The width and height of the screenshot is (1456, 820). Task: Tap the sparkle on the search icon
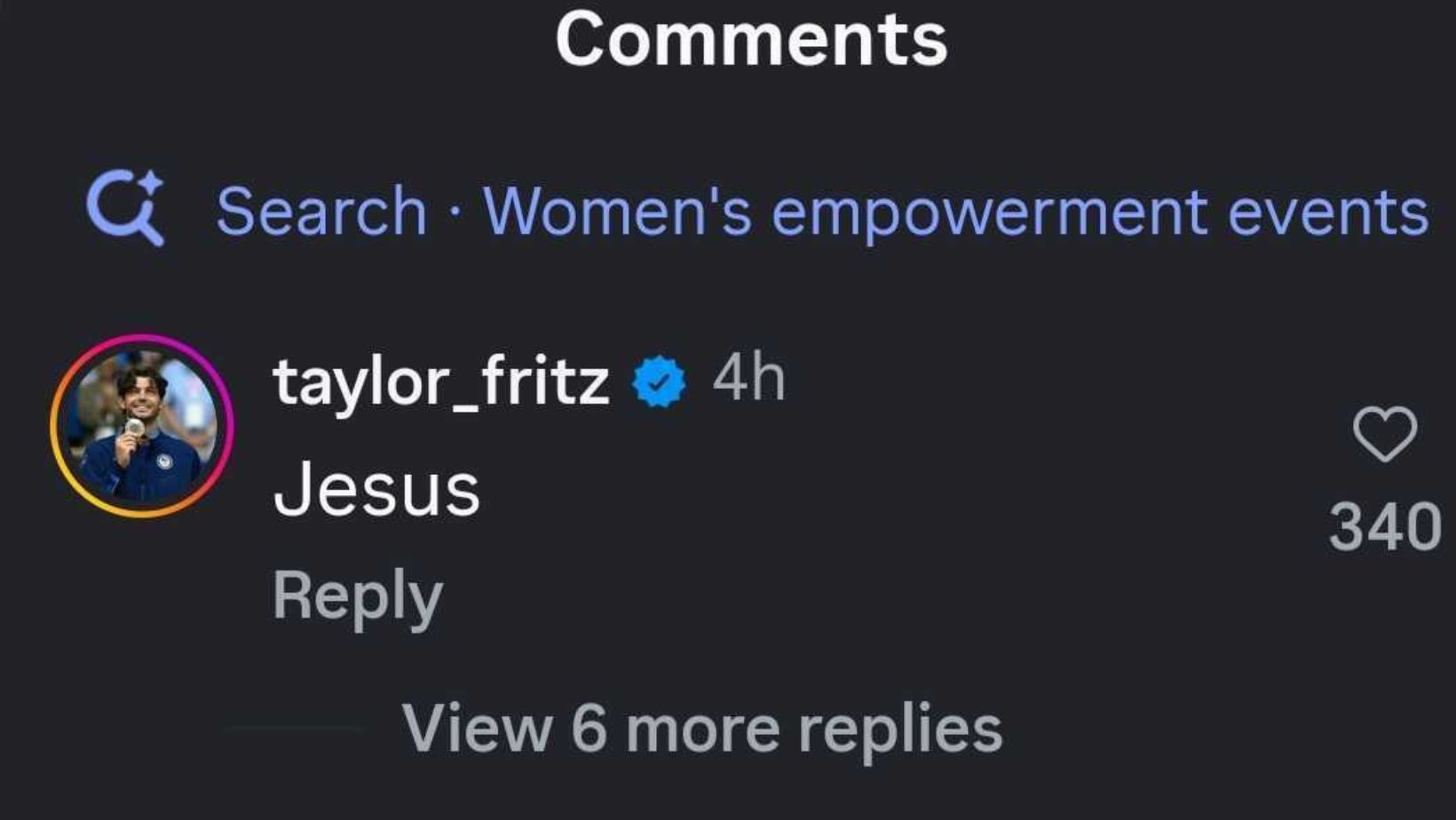coord(151,184)
